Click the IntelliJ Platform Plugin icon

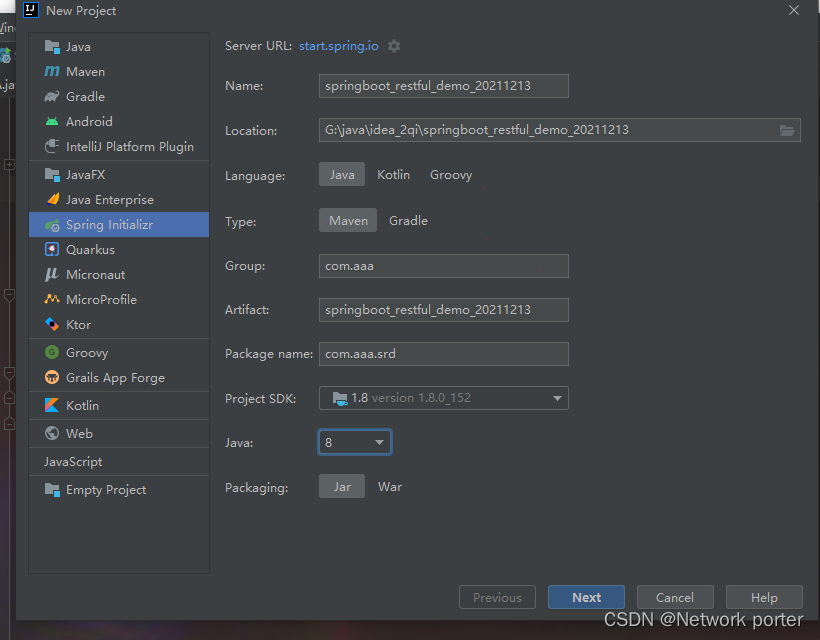[52, 146]
